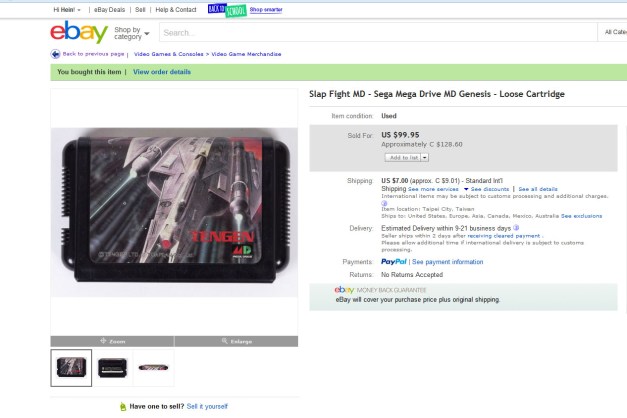The height and width of the screenshot is (418, 627).
Task: Go to Video Games & Consoles category
Action: 168,54
